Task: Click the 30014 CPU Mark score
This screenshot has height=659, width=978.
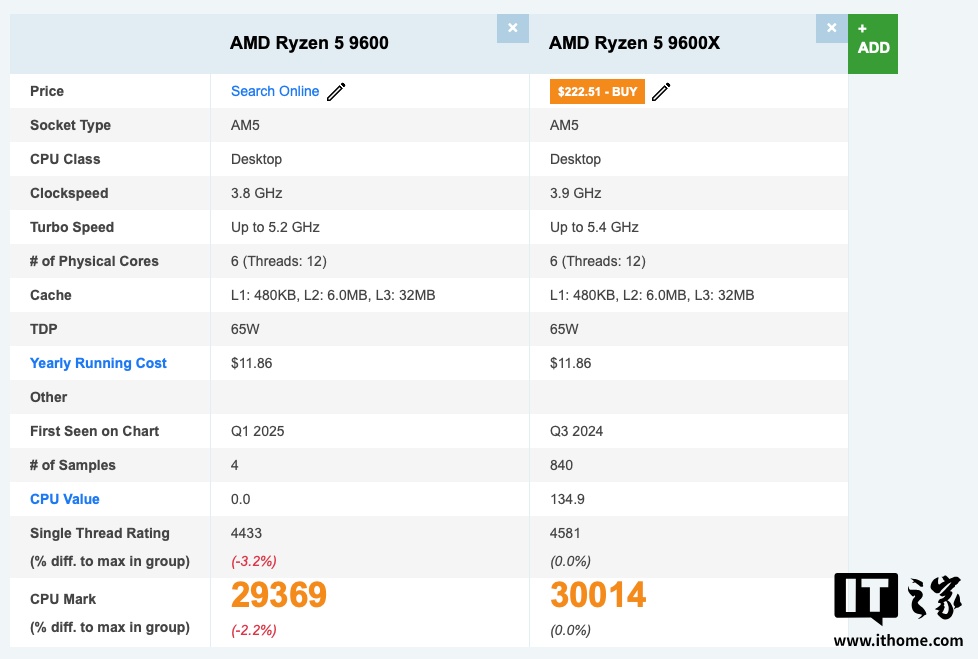Action: 598,595
